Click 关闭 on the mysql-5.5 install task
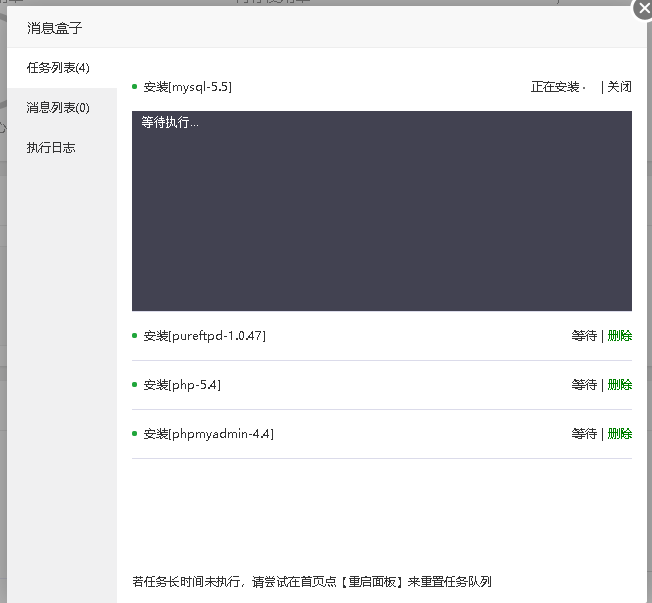Viewport: 652px width, 603px height. pos(619,86)
